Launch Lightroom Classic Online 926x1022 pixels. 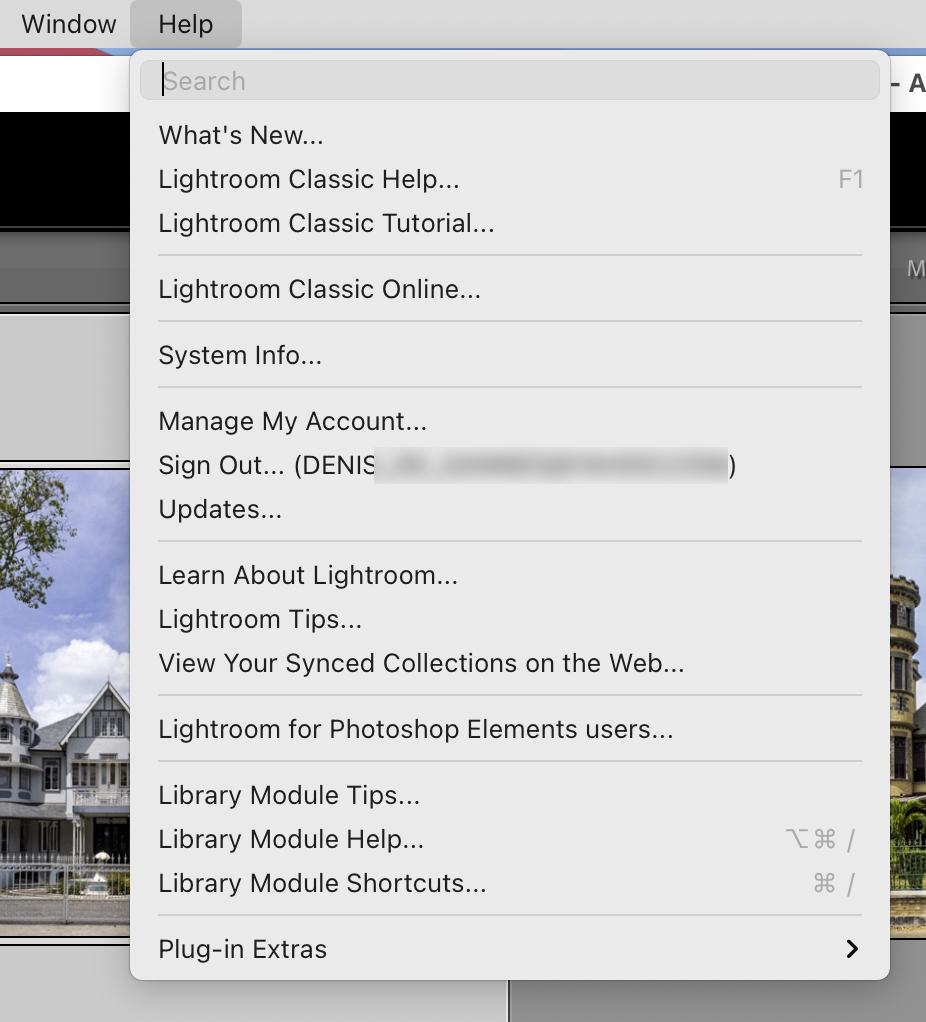[320, 289]
